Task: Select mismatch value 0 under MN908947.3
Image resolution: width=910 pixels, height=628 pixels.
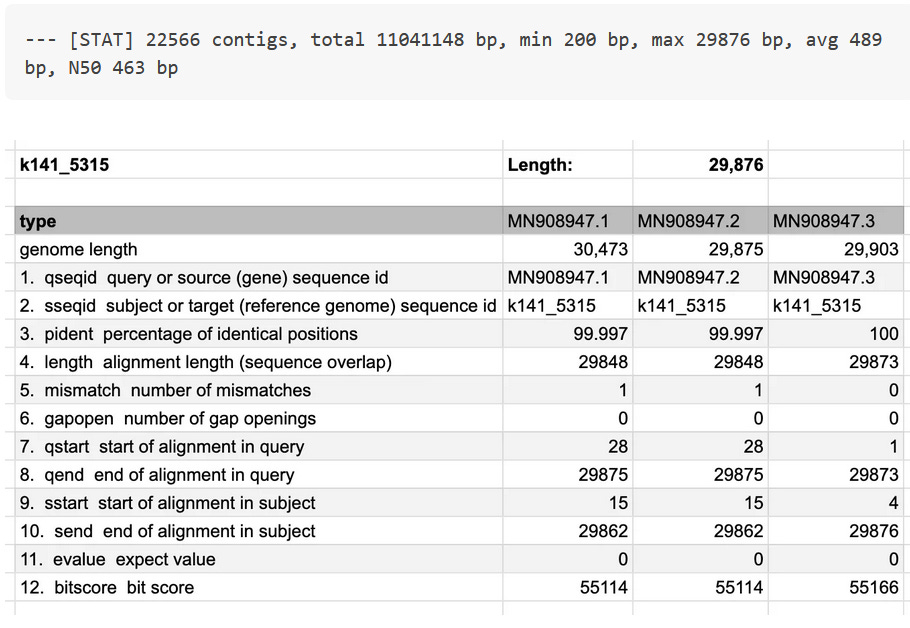Action: click(x=836, y=390)
